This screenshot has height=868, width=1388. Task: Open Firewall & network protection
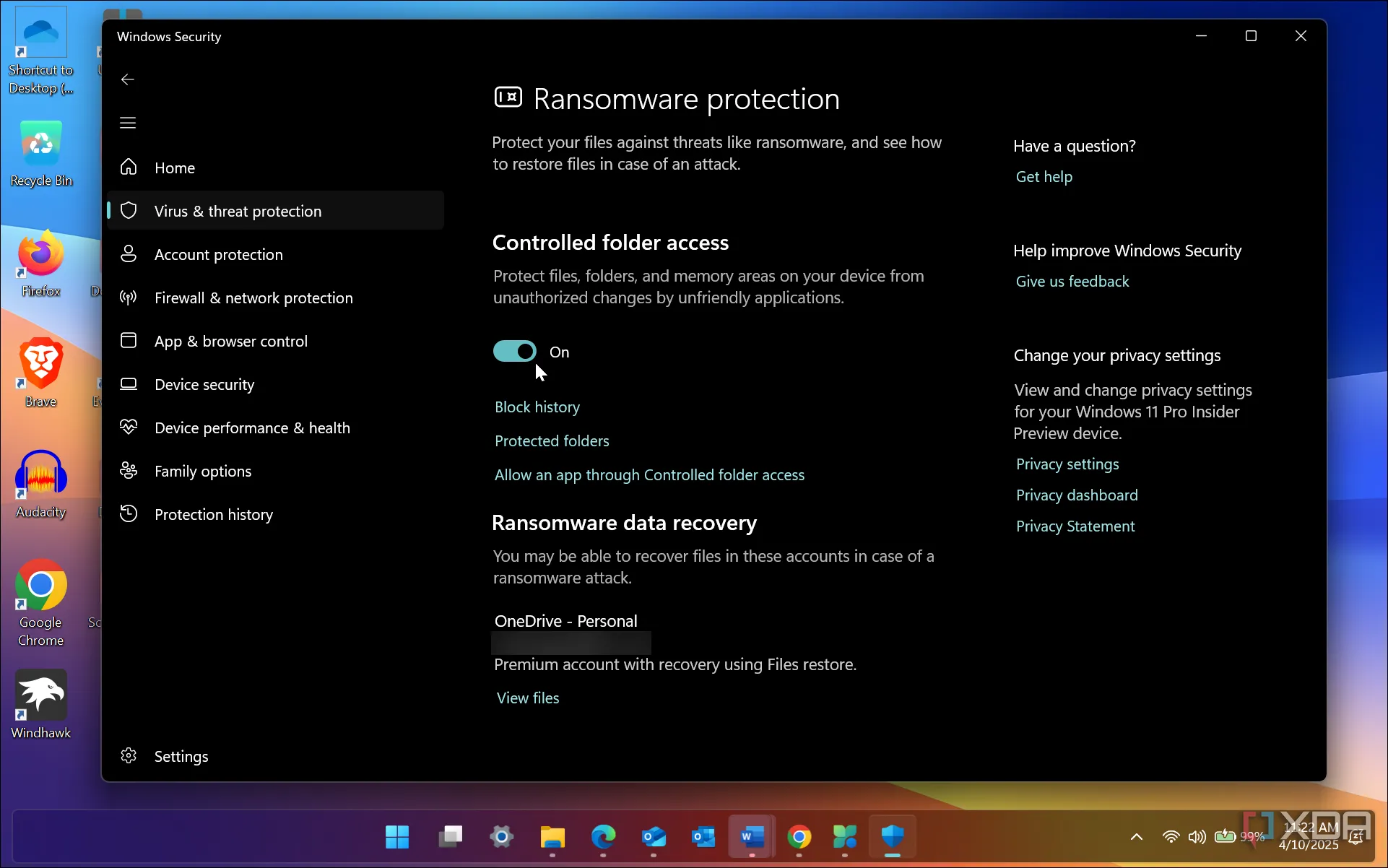(x=253, y=298)
